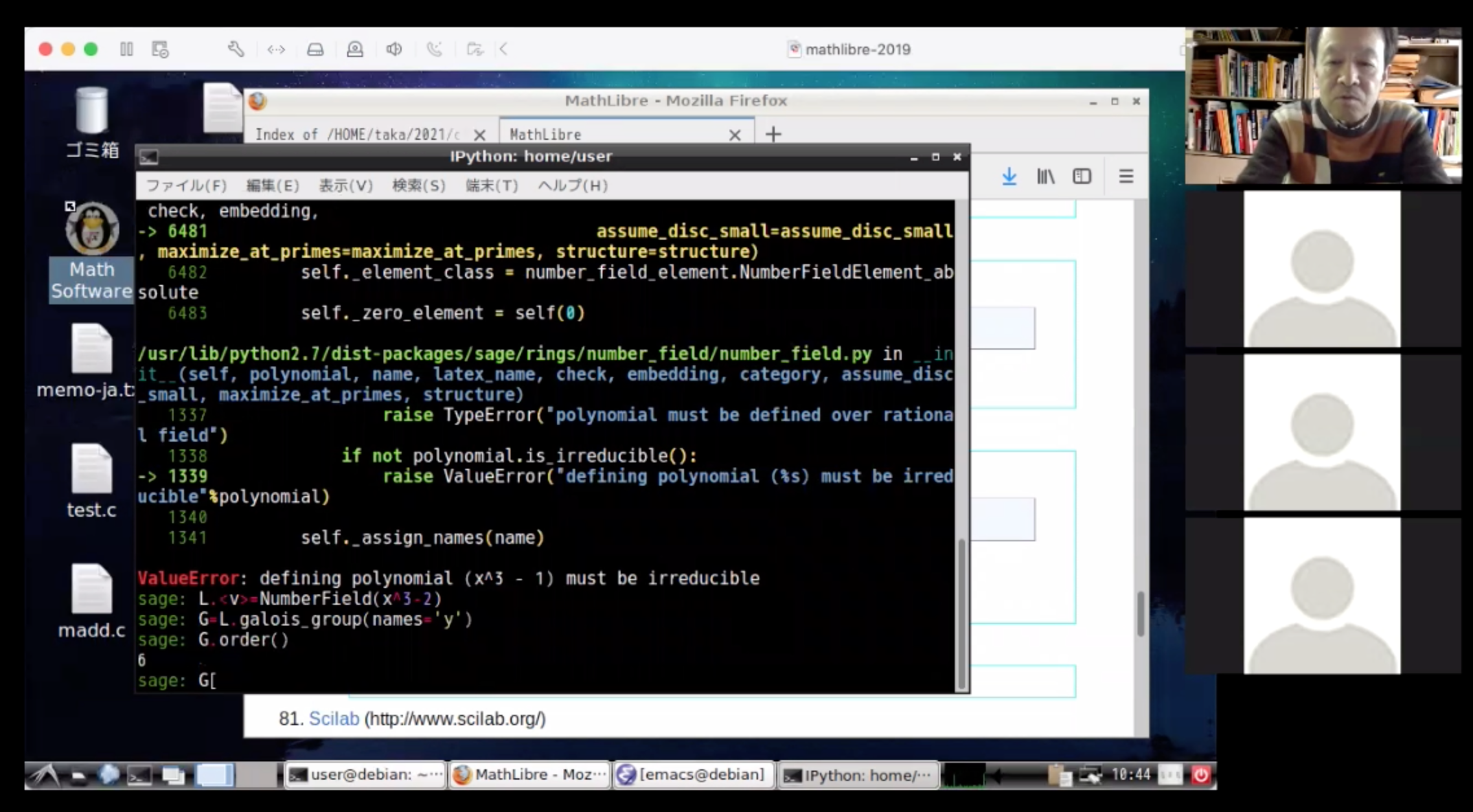Open the LXDE start menu icon
The image size is (1473, 812).
[x=44, y=774]
